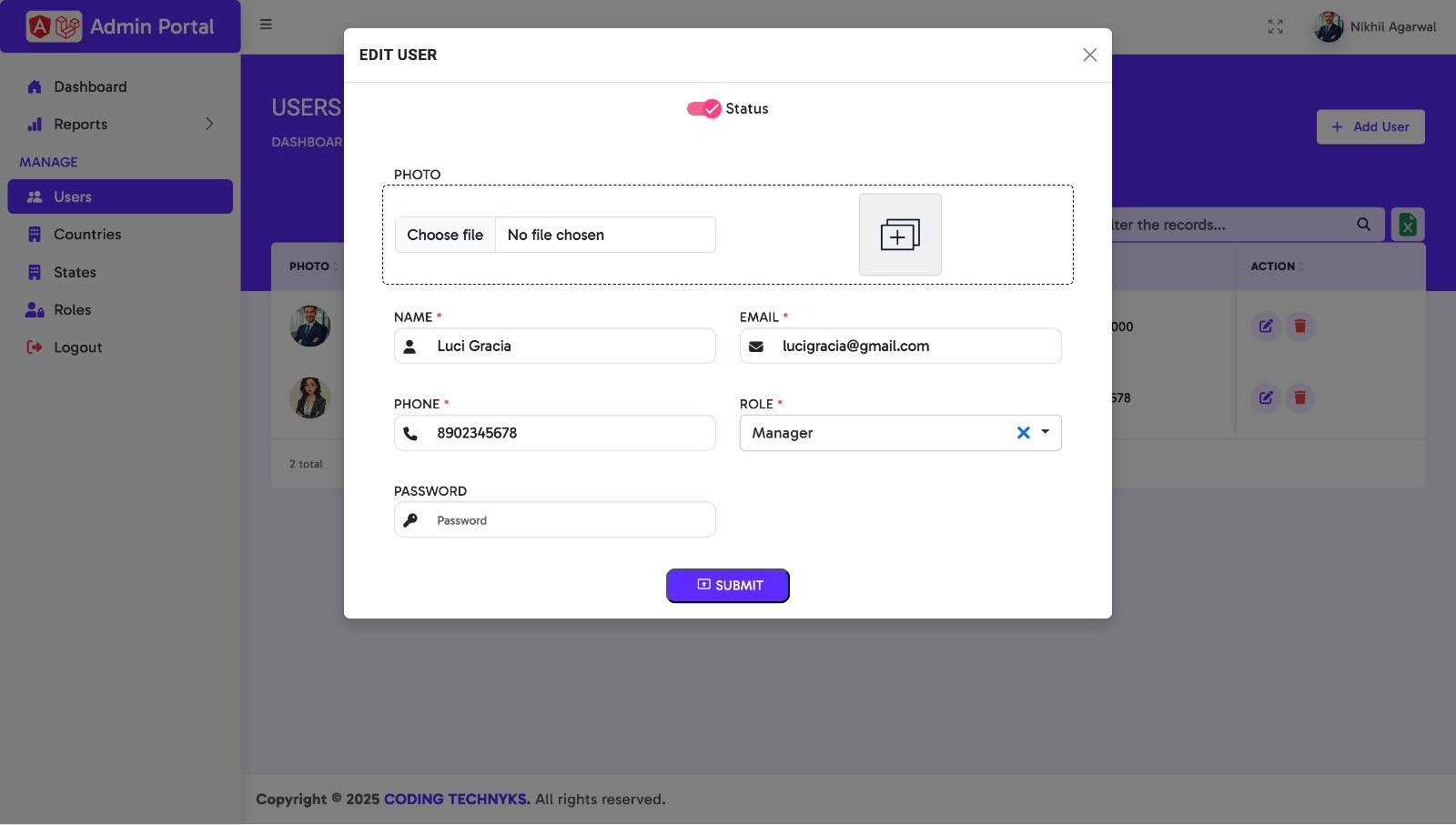This screenshot has height=825, width=1456.
Task: Click delete trash icon for second user
Action: 1300,397
